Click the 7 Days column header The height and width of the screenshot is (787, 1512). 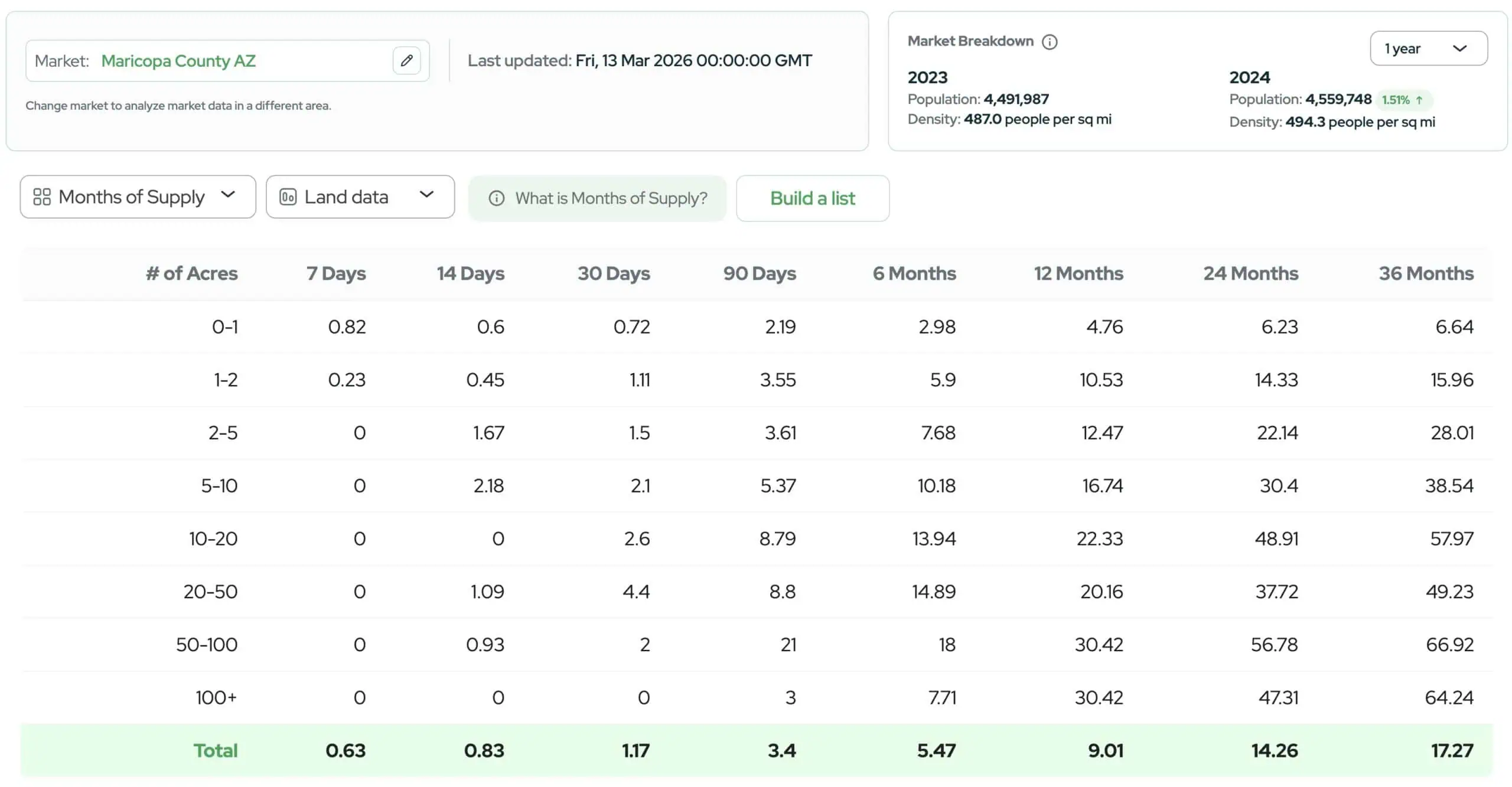pos(335,273)
